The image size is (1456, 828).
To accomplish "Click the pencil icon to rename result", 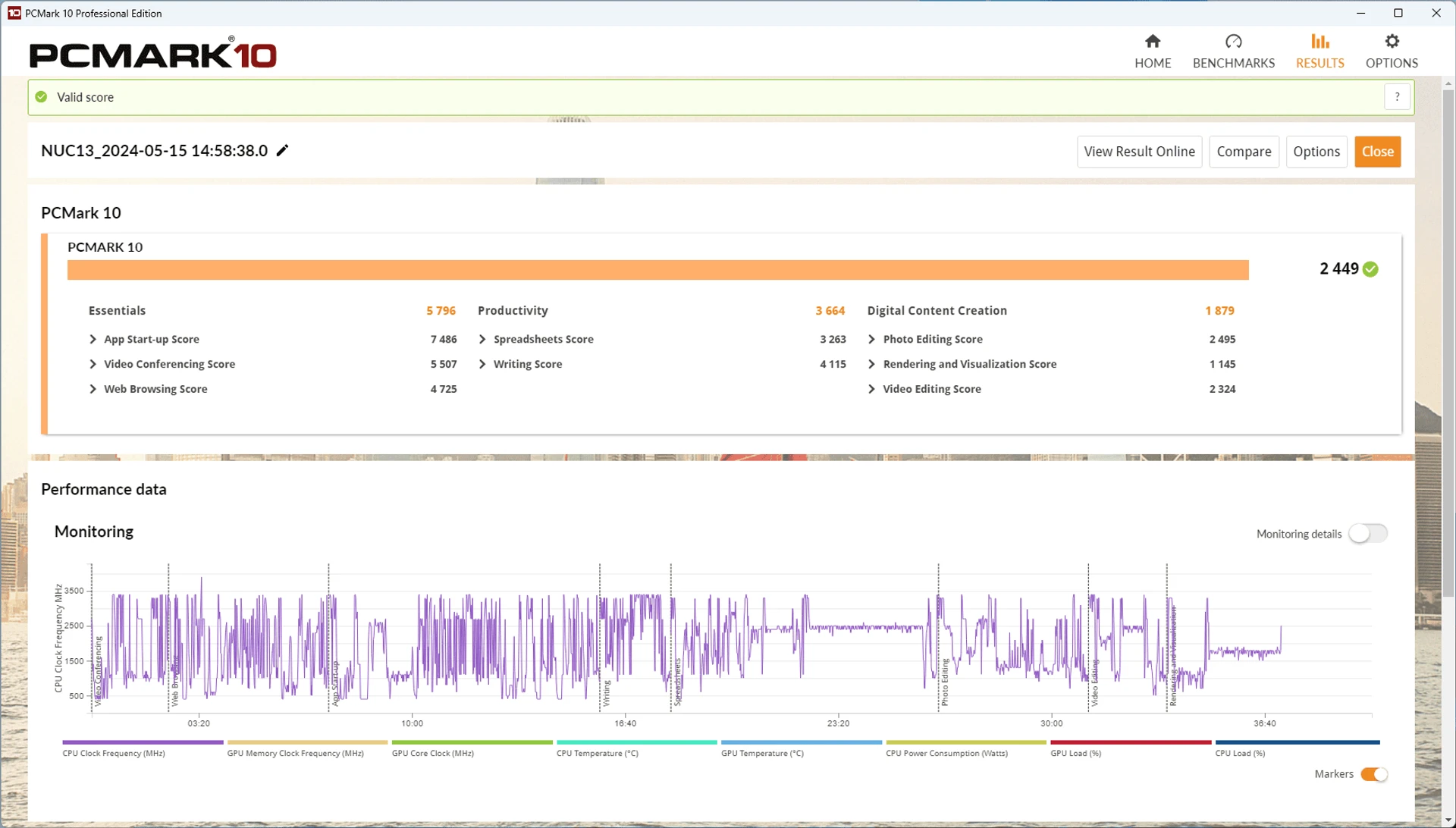I will pos(282,150).
